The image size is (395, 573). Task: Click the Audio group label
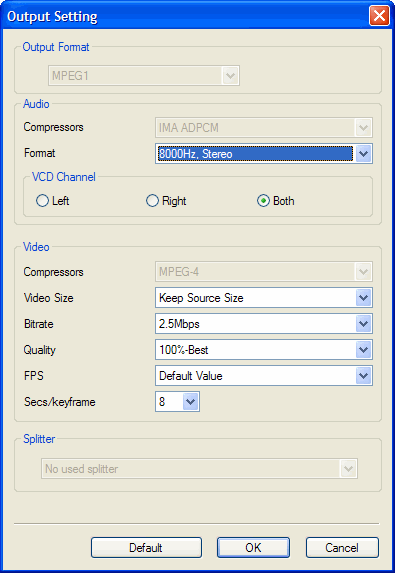click(x=36, y=104)
